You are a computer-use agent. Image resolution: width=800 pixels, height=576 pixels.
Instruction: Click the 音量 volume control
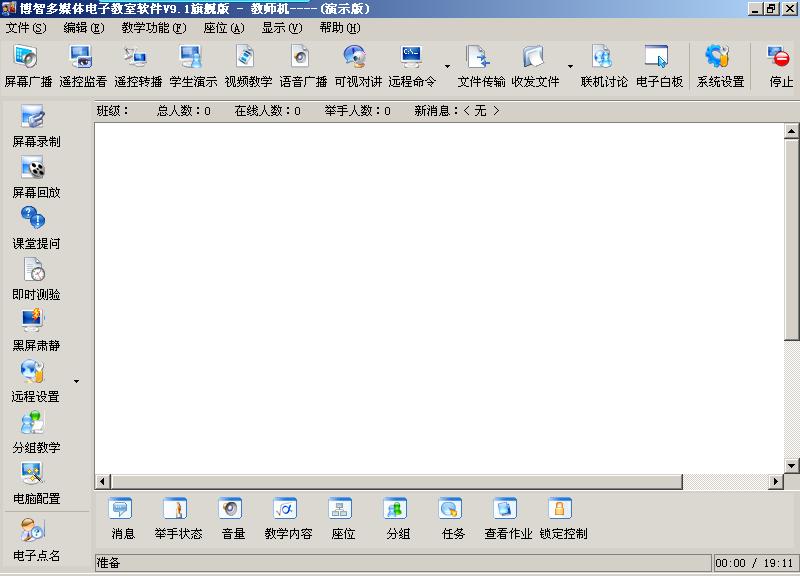(x=233, y=519)
